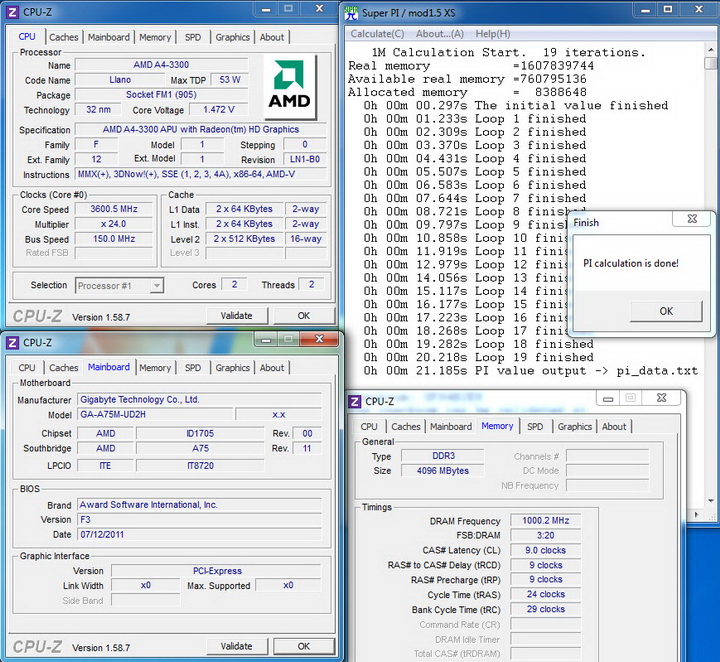
Task: Click the PI value output pi_data.txt line
Action: coord(531,370)
